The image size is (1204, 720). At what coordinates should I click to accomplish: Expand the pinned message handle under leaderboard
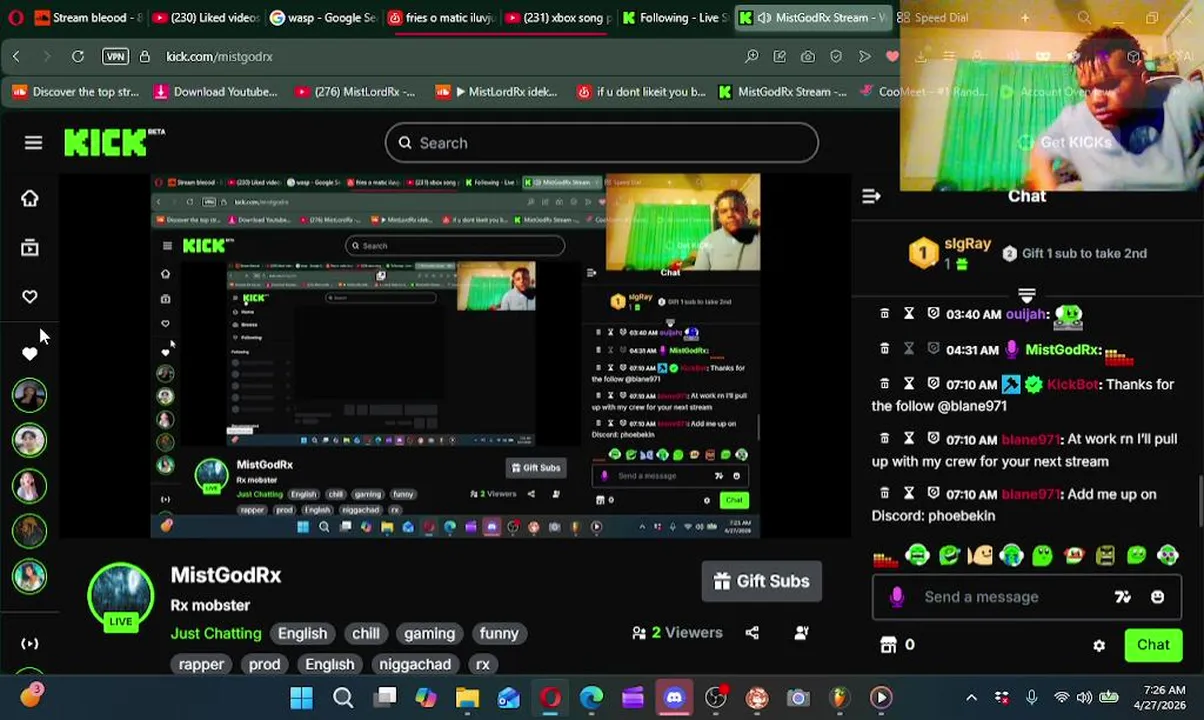click(1026, 296)
